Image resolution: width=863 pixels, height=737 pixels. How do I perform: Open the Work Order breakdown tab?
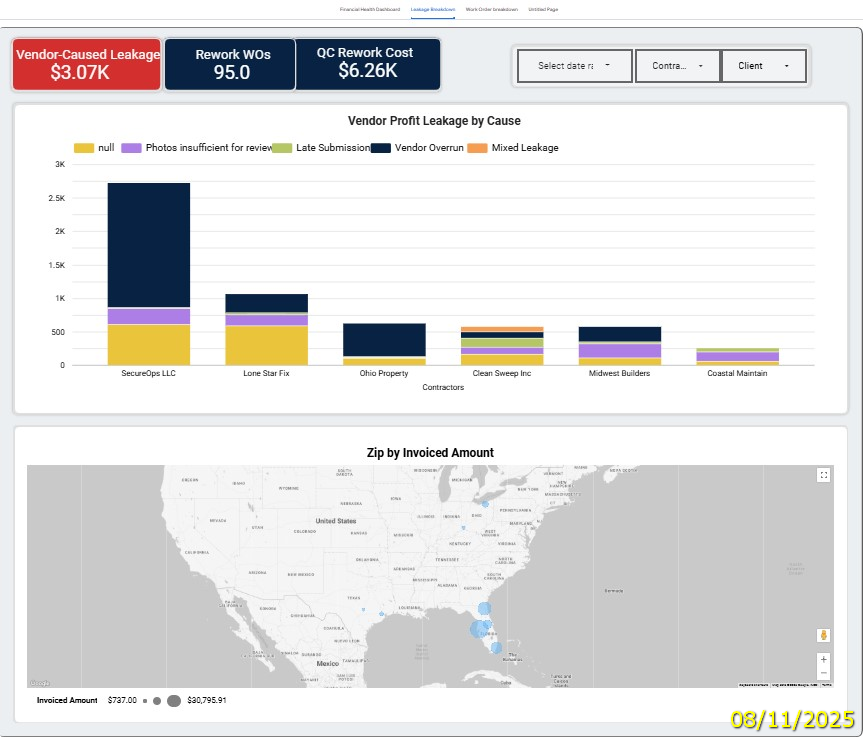coord(491,9)
